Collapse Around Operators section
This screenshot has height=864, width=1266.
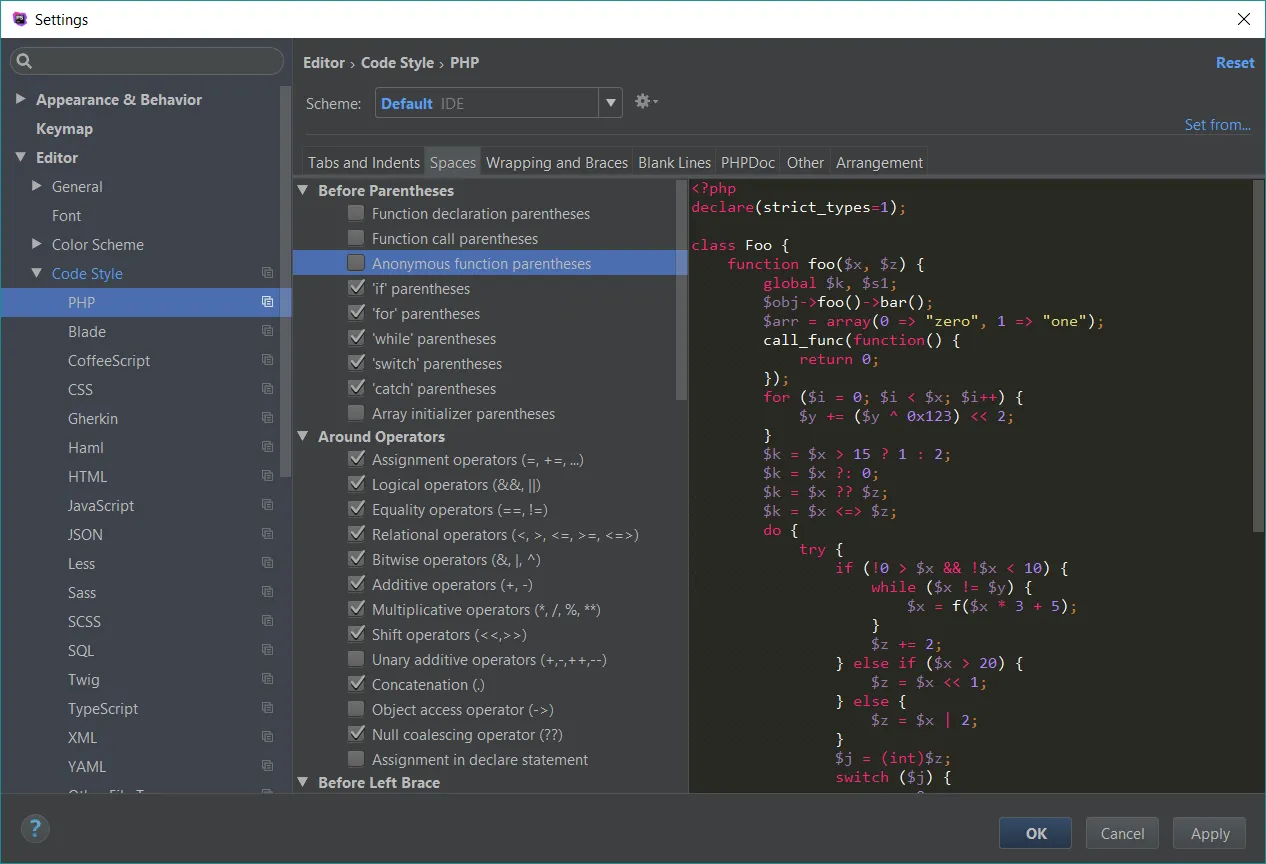tap(303, 436)
